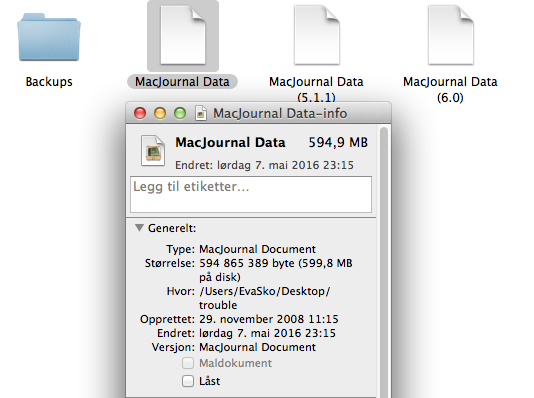This screenshot has width=534, height=398.
Task: Click the Type value MacJournal Document
Action: pyautogui.click(x=257, y=249)
